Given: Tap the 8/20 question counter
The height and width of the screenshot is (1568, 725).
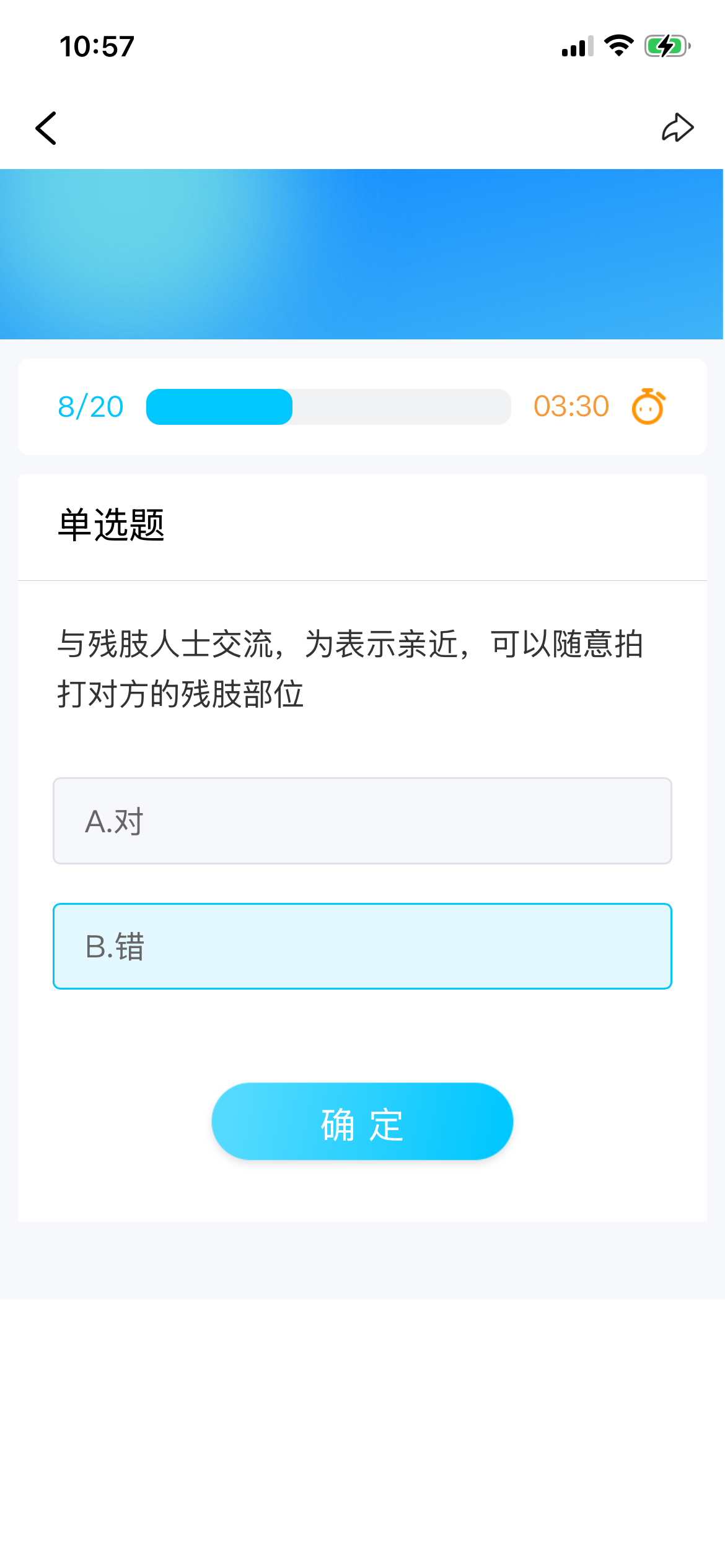Looking at the screenshot, I should [90, 407].
